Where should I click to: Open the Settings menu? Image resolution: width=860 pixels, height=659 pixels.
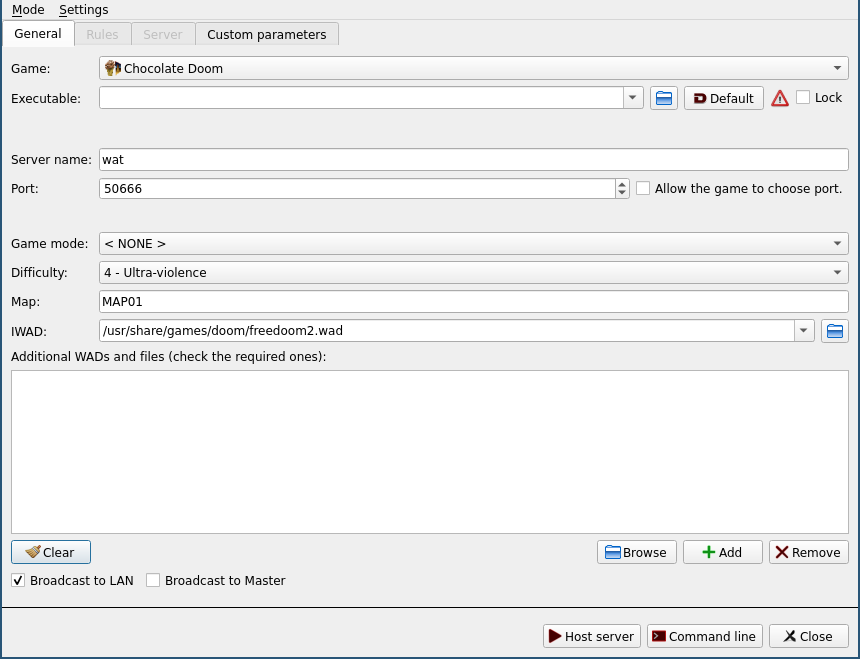pos(83,10)
